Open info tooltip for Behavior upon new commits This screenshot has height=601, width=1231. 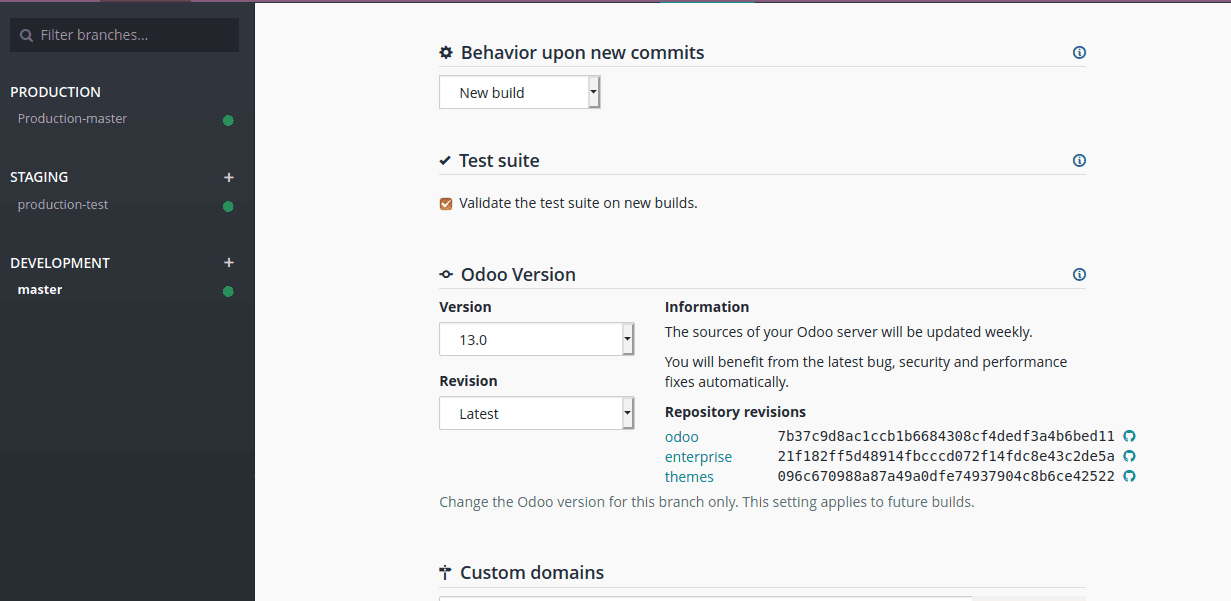pos(1079,53)
